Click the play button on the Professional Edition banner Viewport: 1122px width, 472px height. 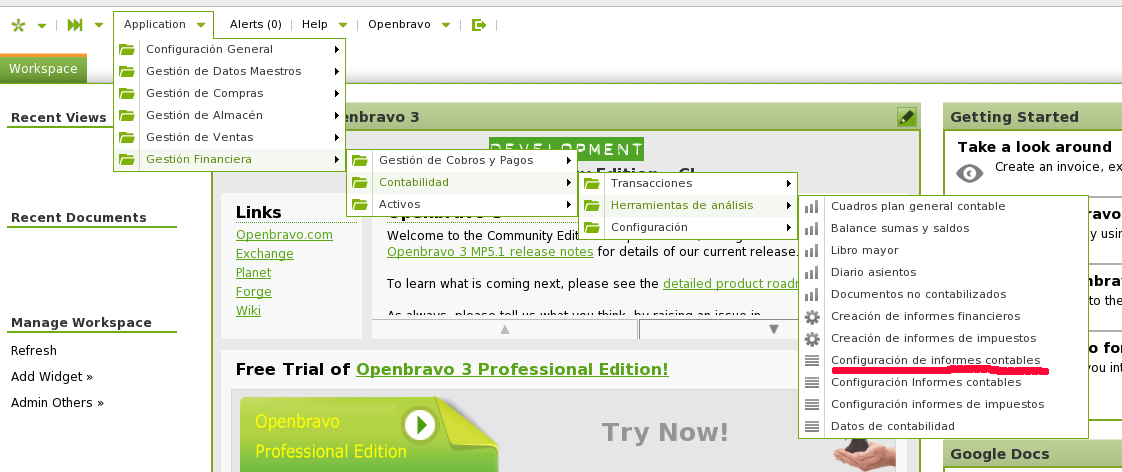tap(421, 426)
